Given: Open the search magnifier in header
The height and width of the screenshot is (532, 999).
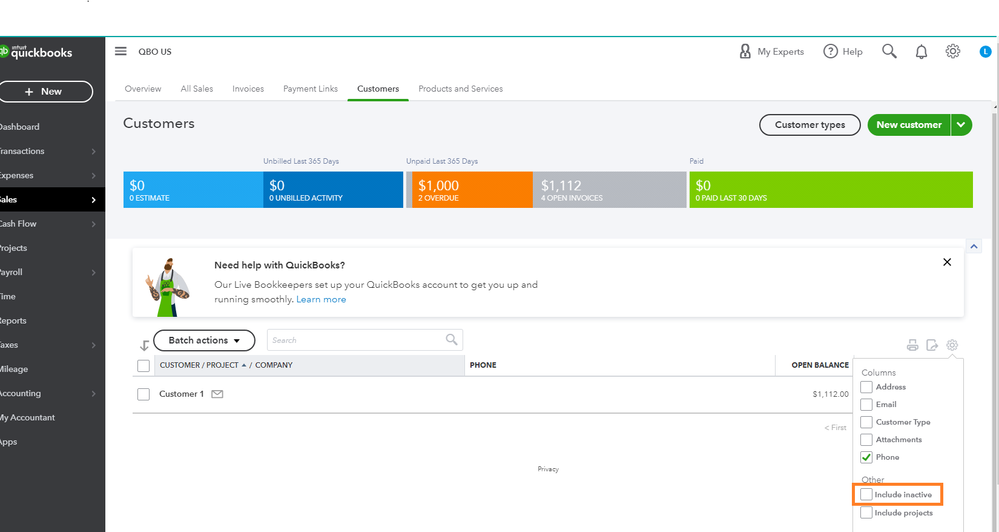Looking at the screenshot, I should pyautogui.click(x=889, y=52).
